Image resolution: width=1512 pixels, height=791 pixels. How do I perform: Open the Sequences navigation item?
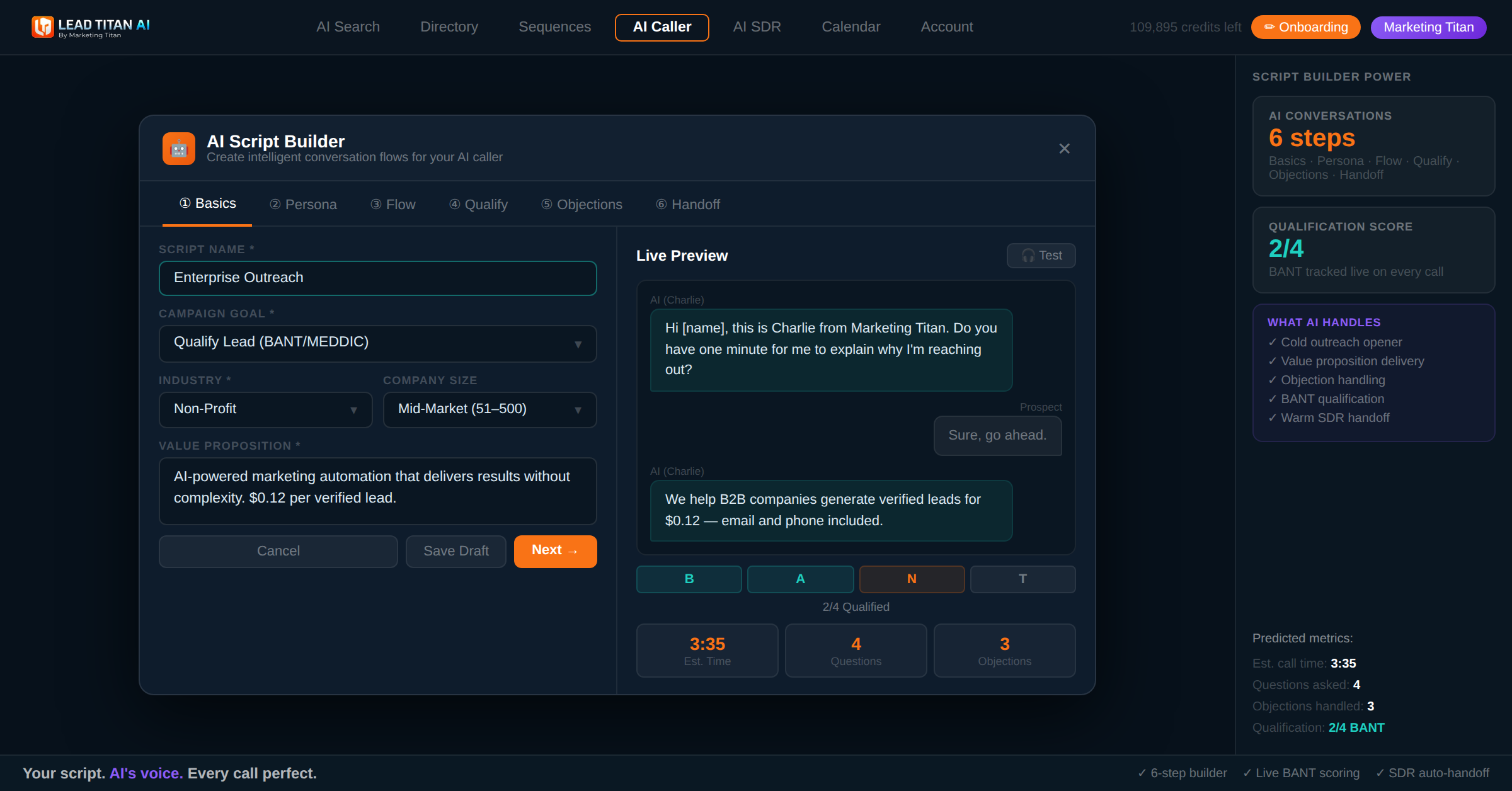tap(554, 27)
